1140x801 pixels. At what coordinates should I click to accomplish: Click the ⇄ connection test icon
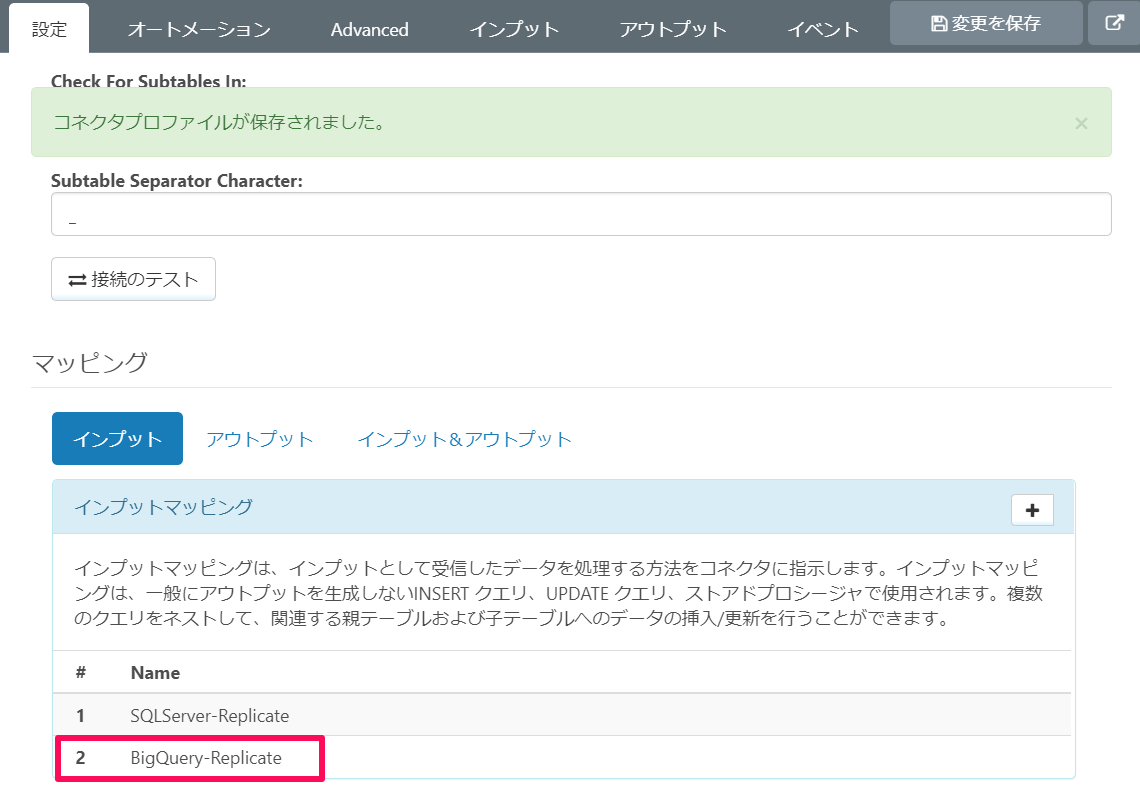[74, 278]
